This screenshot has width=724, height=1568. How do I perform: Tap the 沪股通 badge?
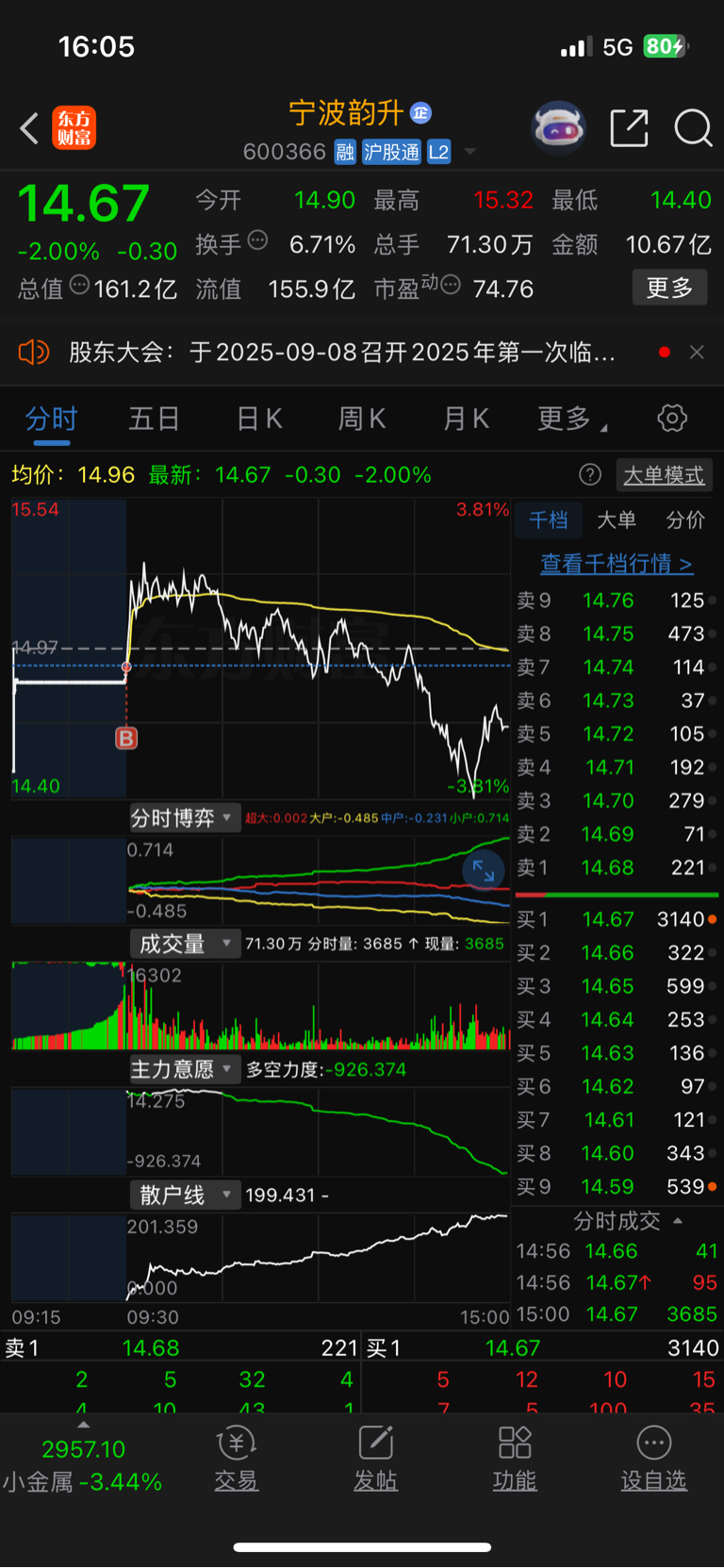(x=391, y=152)
